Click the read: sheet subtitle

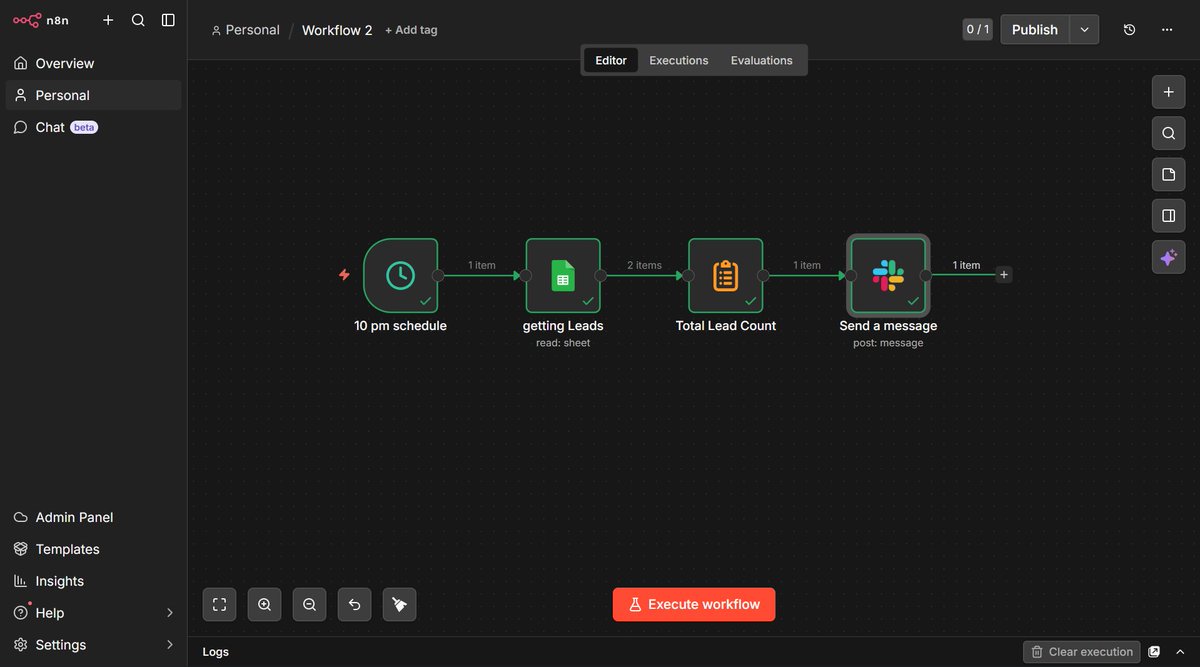pyautogui.click(x=563, y=343)
